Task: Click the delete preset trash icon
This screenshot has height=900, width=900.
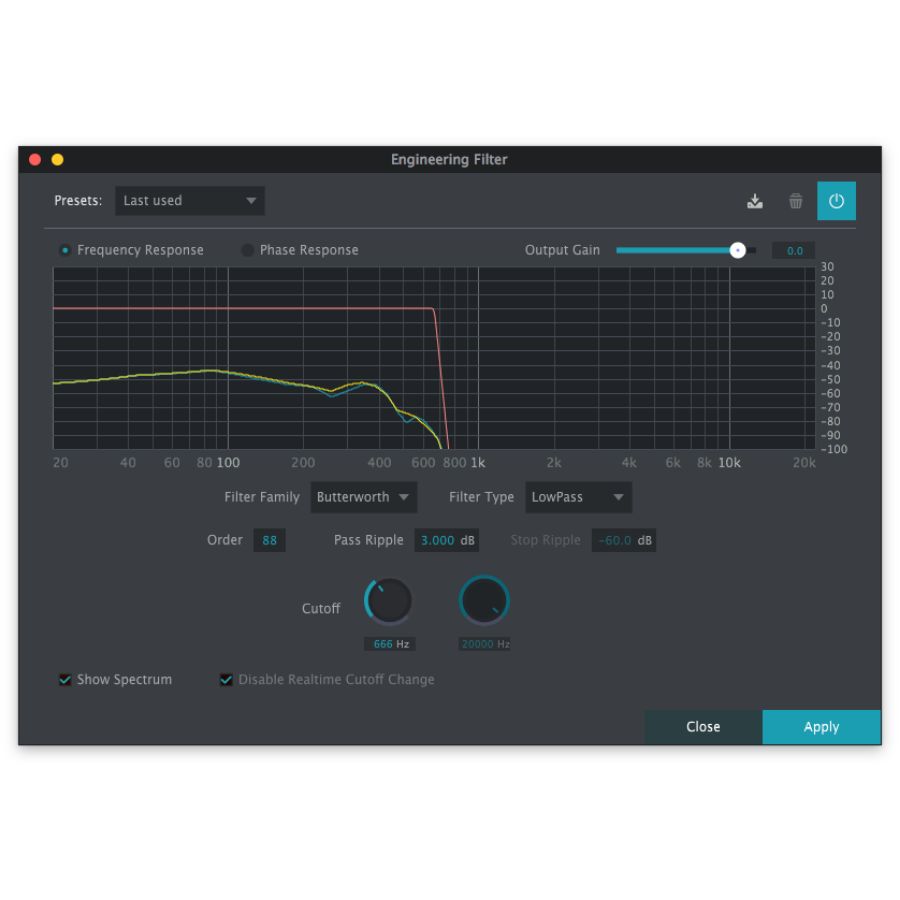Action: pos(796,201)
